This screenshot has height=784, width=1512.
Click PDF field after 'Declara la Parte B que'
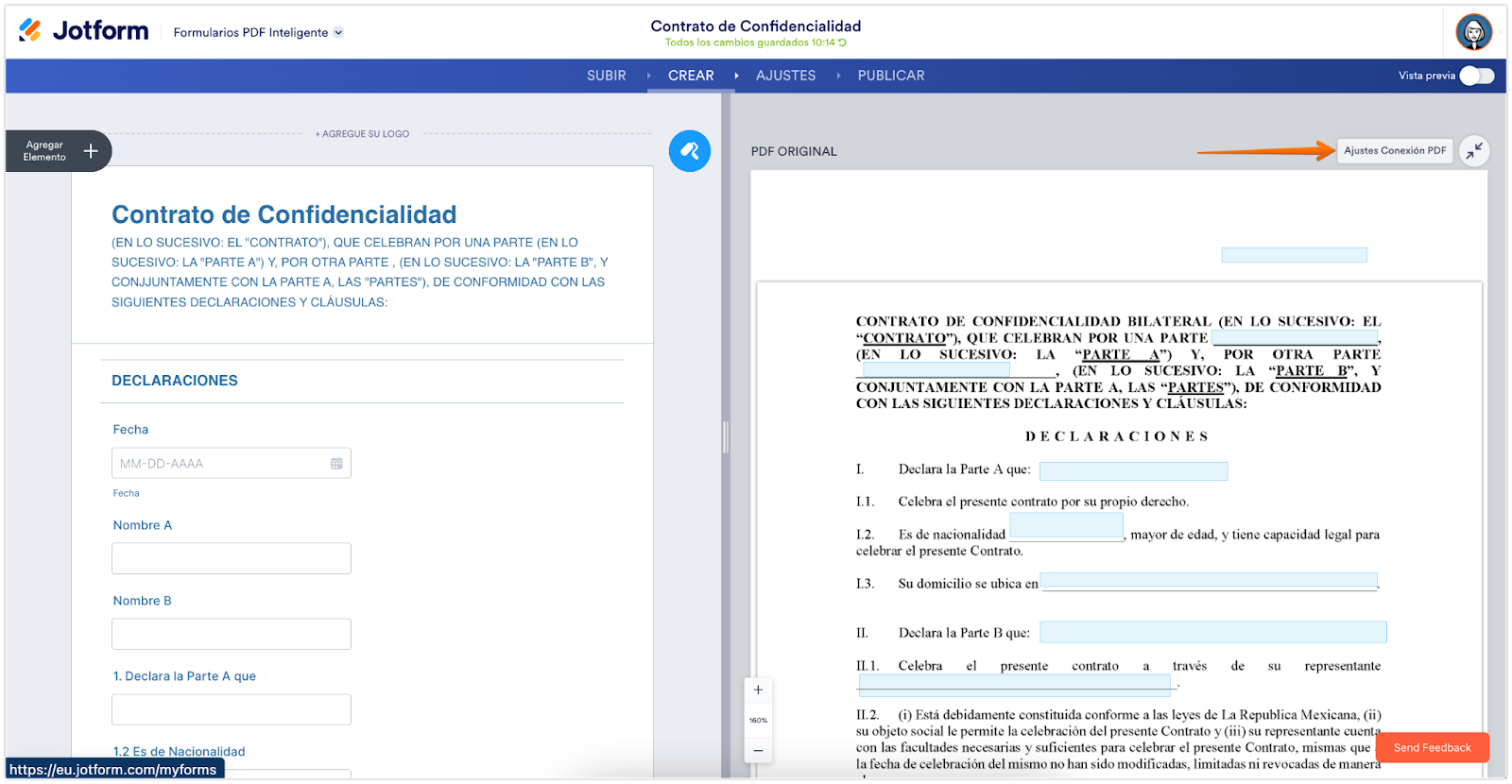[1213, 632]
